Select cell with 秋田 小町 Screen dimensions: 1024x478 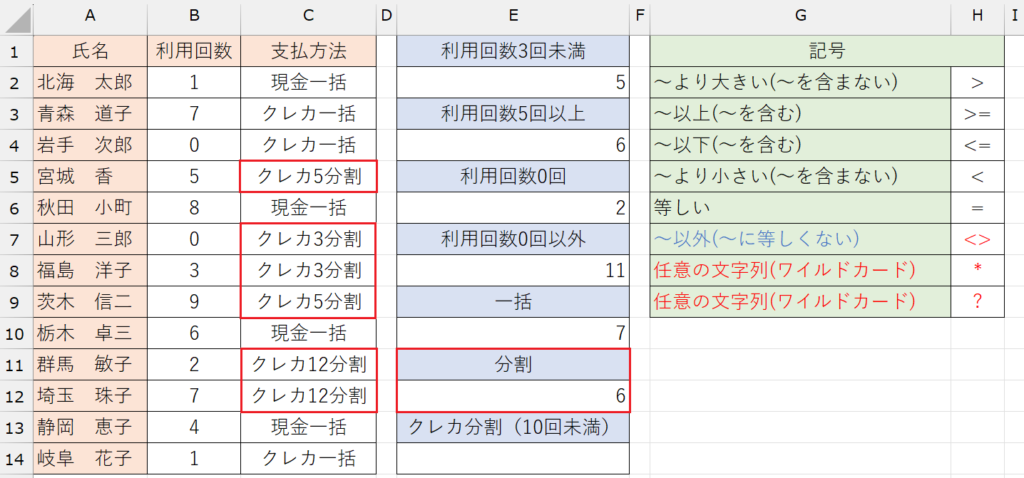point(91,208)
